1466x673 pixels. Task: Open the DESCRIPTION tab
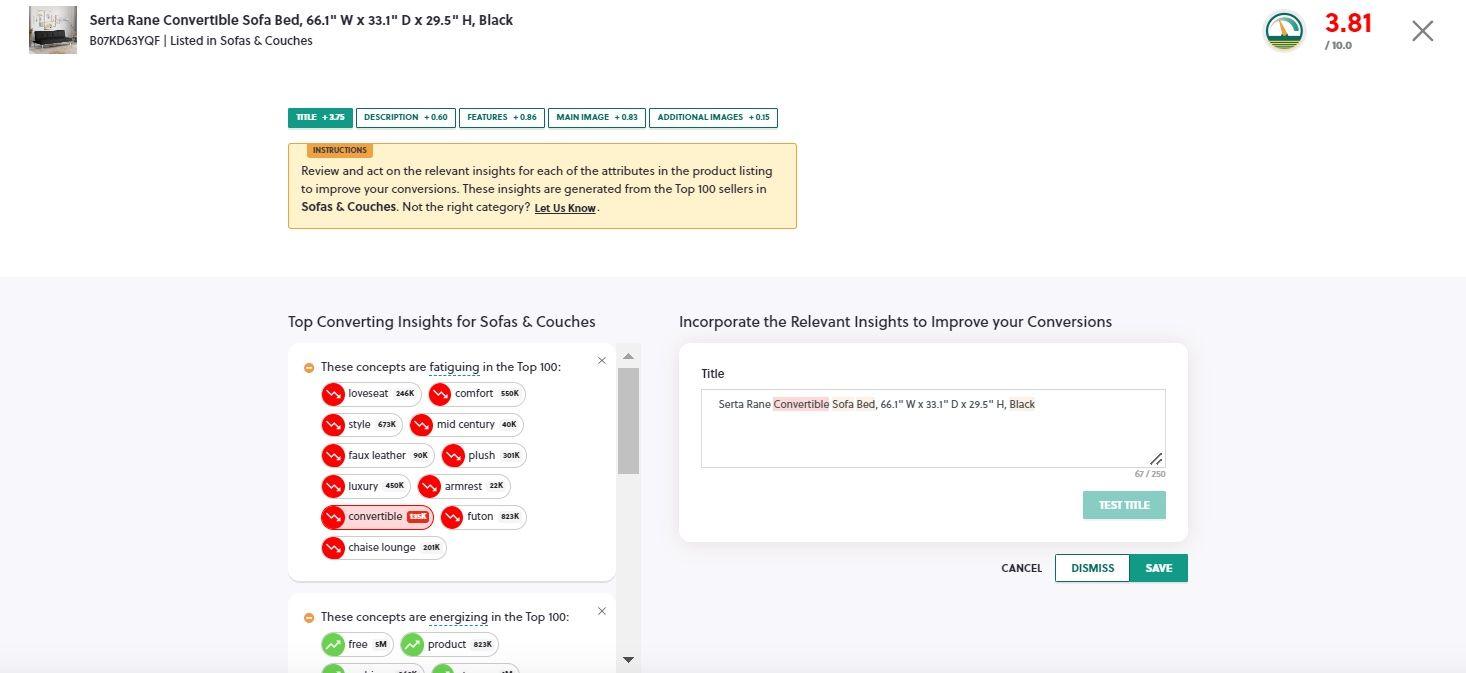pyautogui.click(x=405, y=118)
